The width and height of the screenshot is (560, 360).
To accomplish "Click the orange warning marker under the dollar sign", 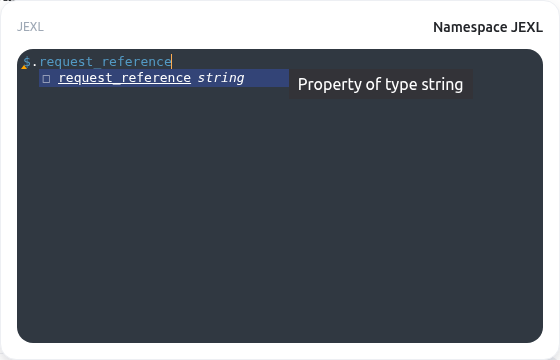I will click(x=24, y=67).
